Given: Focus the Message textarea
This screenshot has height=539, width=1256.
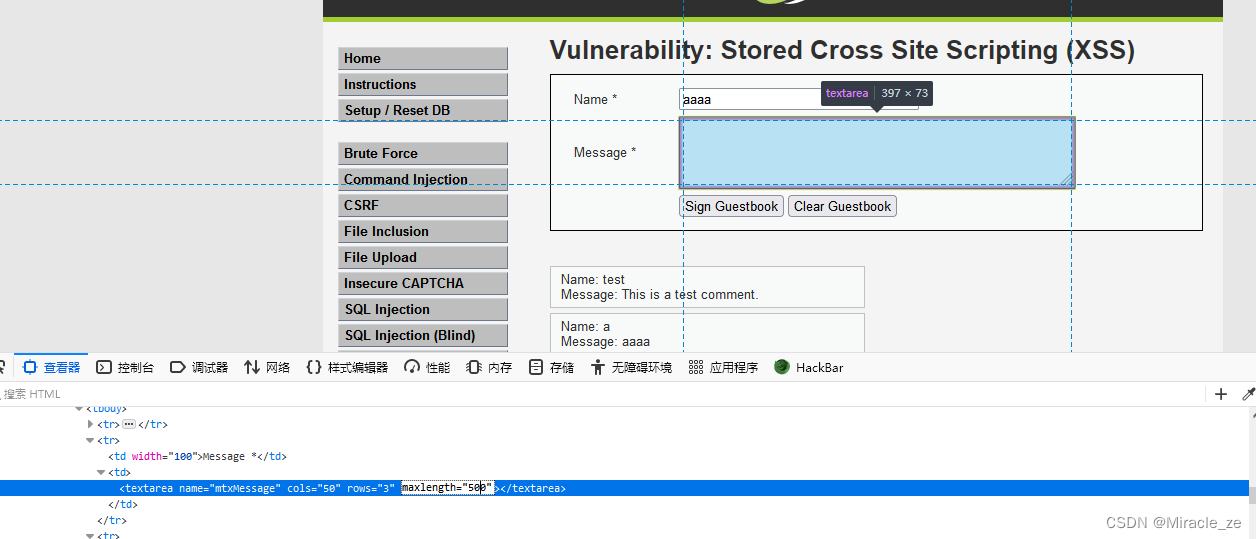Looking at the screenshot, I should click(x=877, y=152).
